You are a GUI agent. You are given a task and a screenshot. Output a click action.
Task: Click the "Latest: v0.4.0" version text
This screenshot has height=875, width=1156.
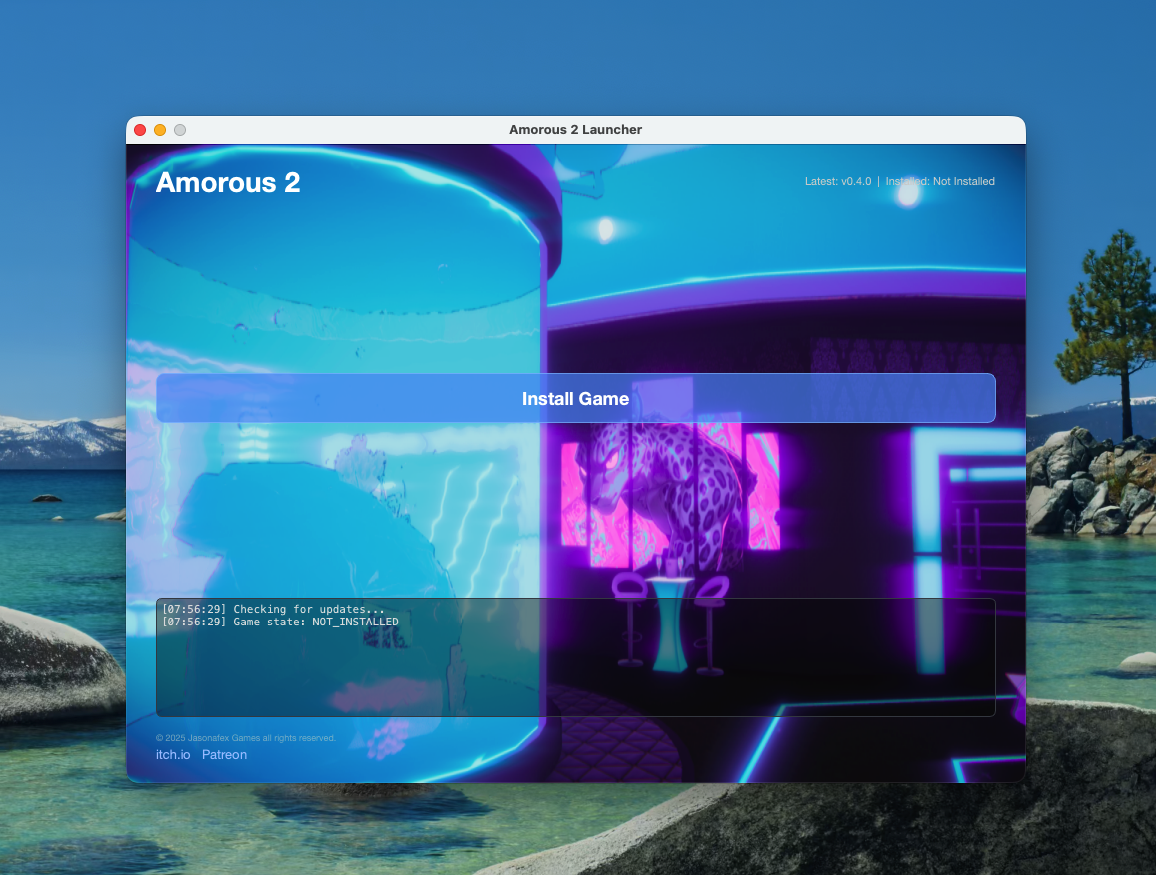838,181
